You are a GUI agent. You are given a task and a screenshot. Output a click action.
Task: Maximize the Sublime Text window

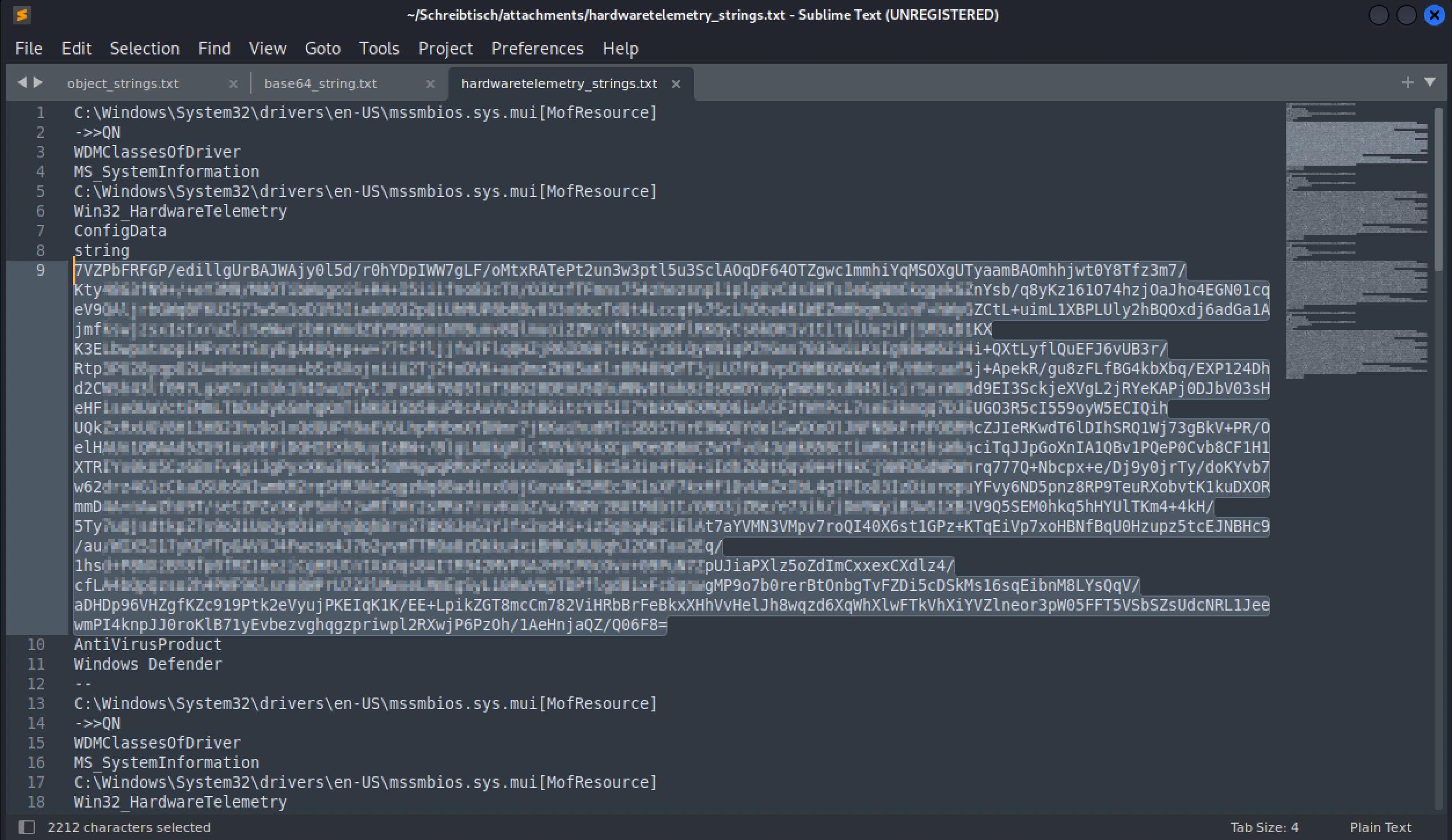[1407, 15]
